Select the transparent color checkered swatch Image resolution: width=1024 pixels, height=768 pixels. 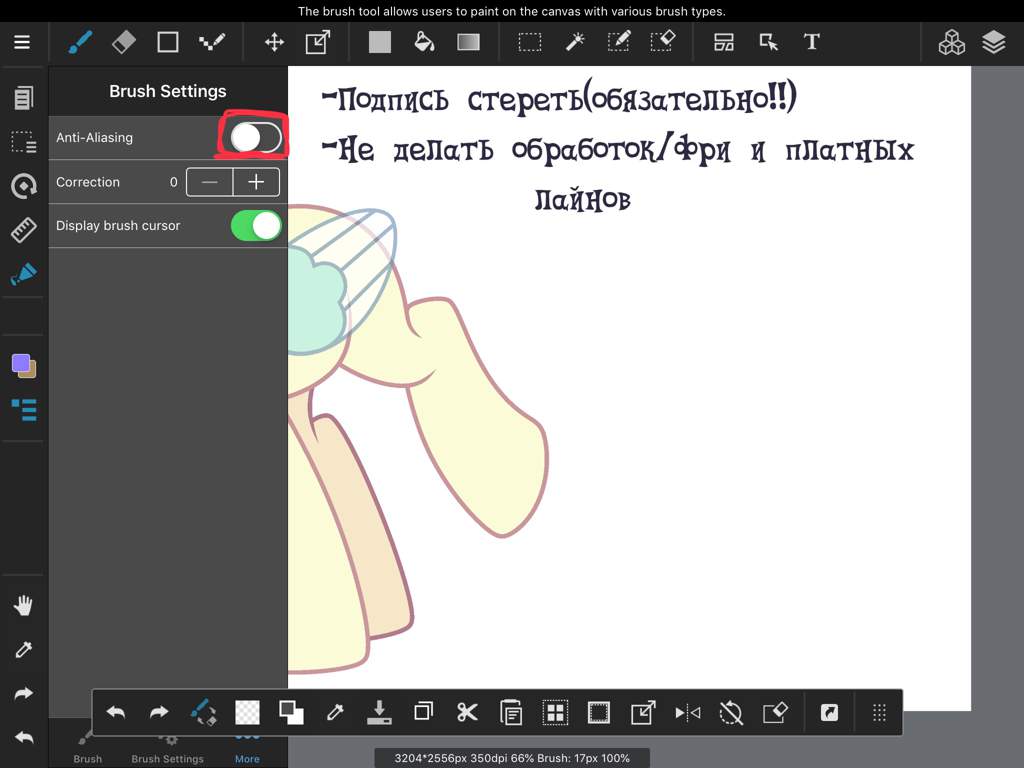247,712
